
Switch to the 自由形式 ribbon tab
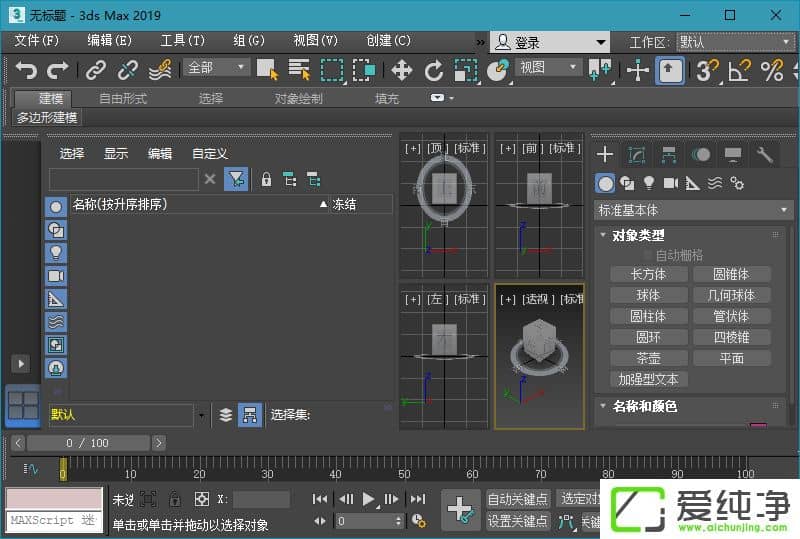click(x=123, y=99)
